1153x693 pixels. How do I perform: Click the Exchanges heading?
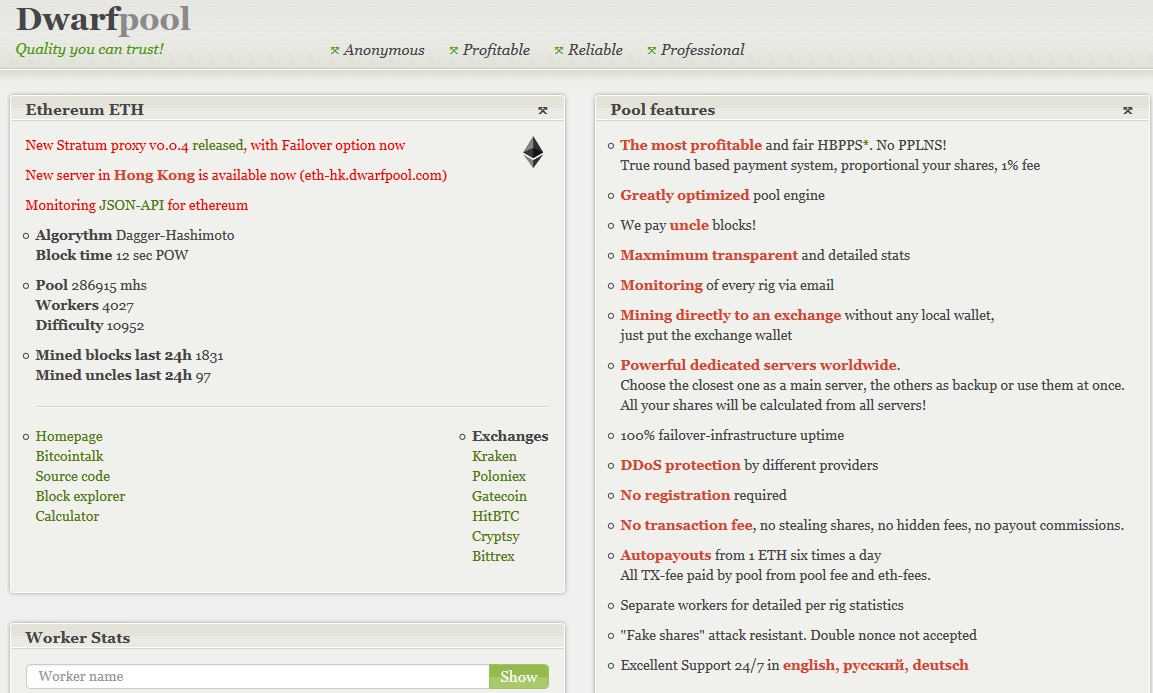coord(510,436)
